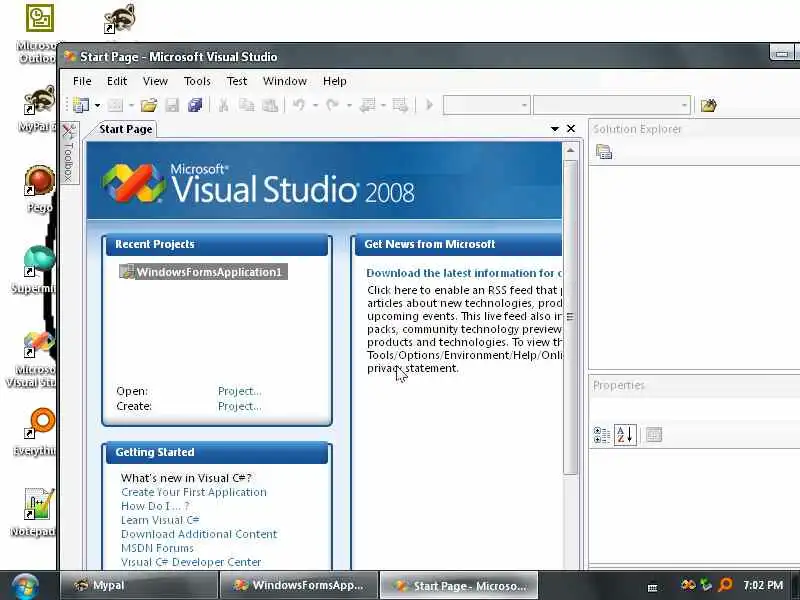Open the Toolbox side tab
The height and width of the screenshot is (600, 800).
tap(69, 154)
